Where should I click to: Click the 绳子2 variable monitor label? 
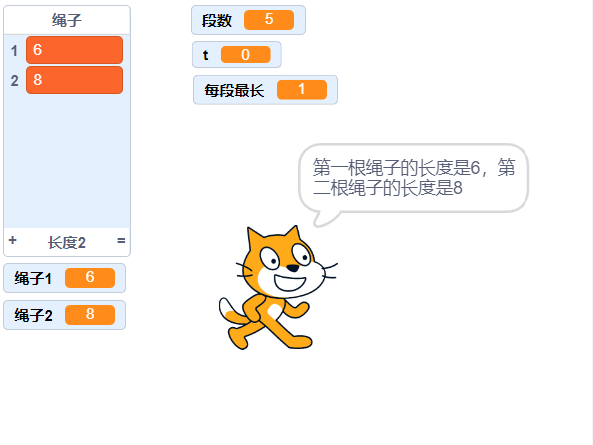(x=33, y=315)
